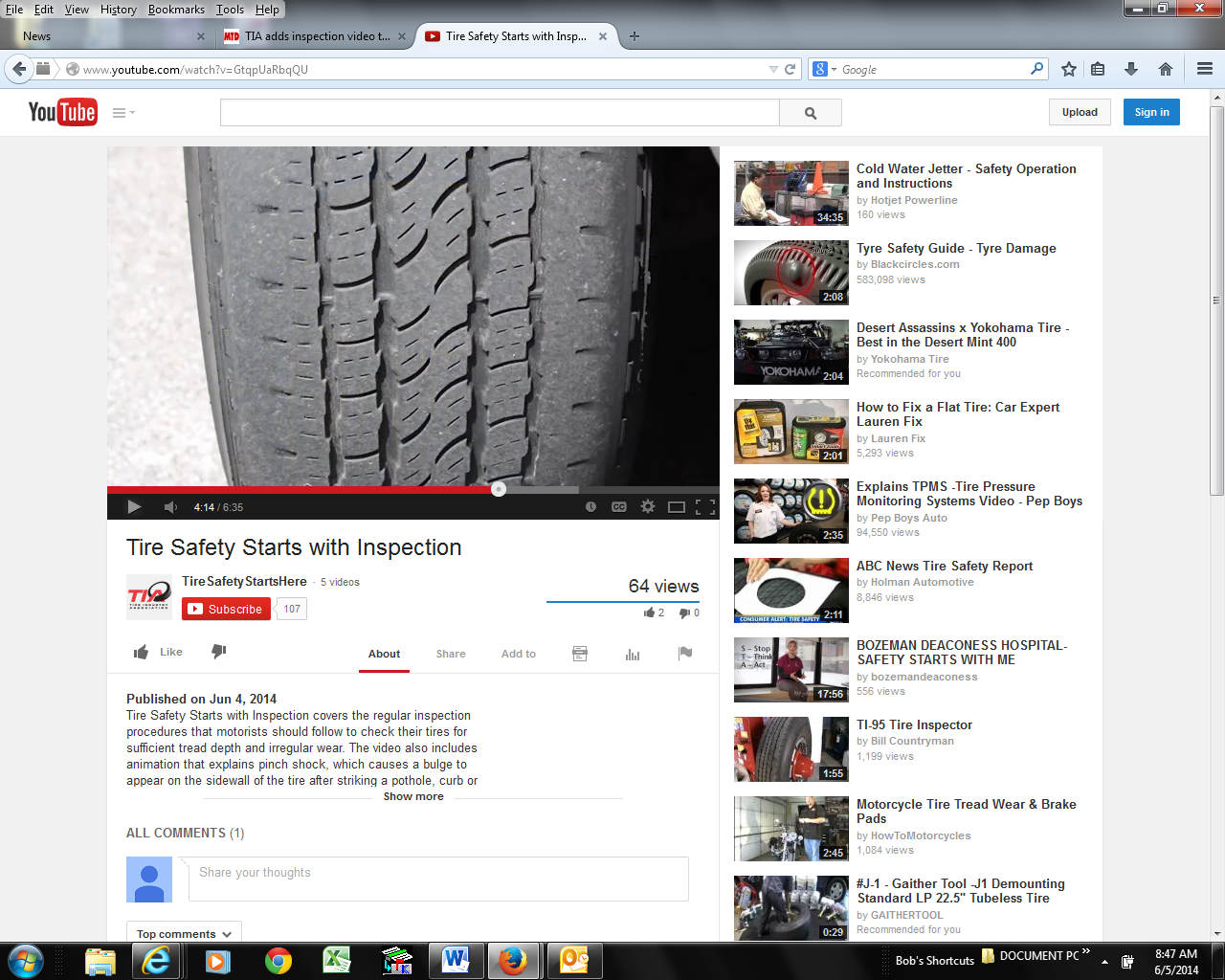Open the player settings gear
Image resolution: width=1225 pixels, height=980 pixels.
tap(648, 507)
